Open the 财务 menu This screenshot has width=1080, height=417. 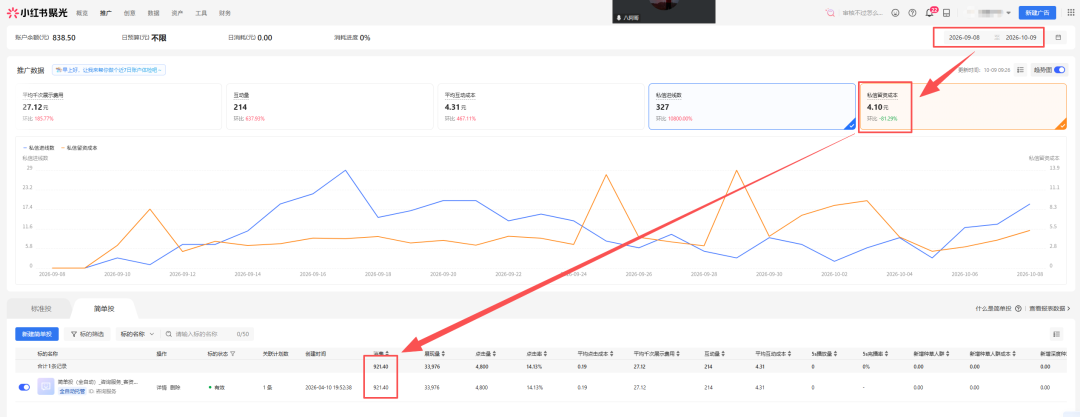[x=225, y=13]
